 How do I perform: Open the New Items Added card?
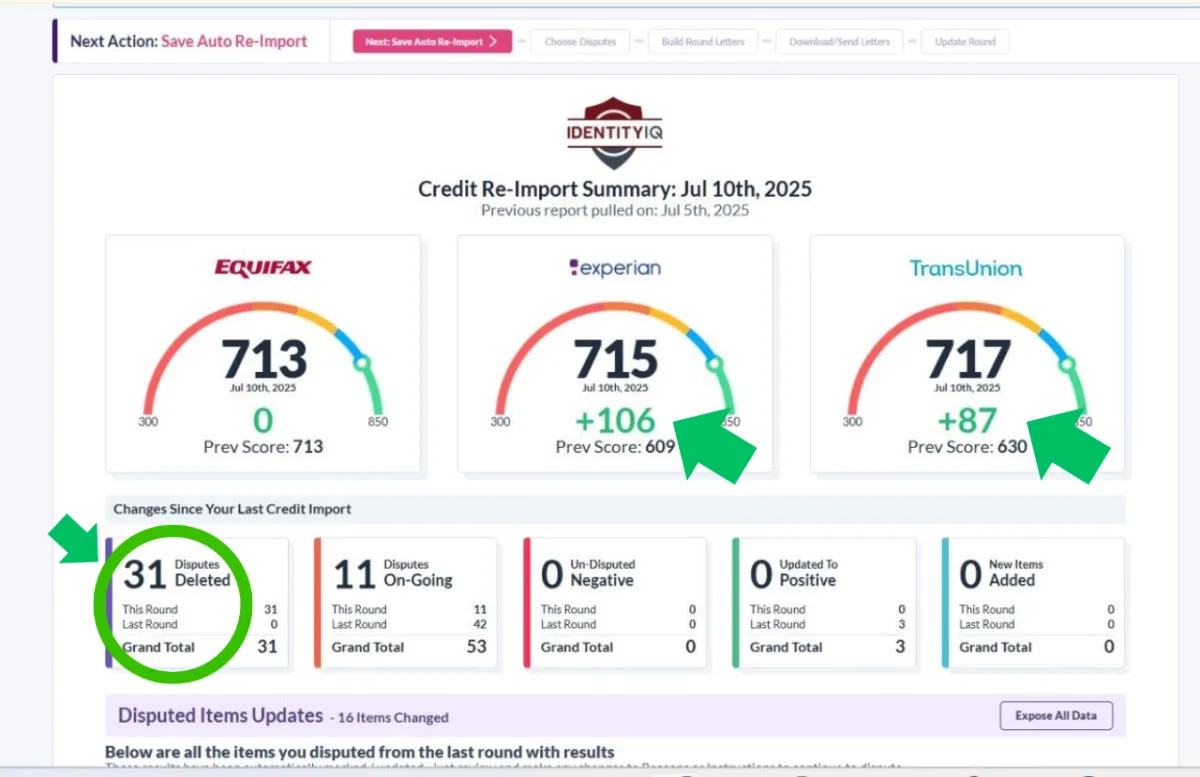click(x=1033, y=603)
